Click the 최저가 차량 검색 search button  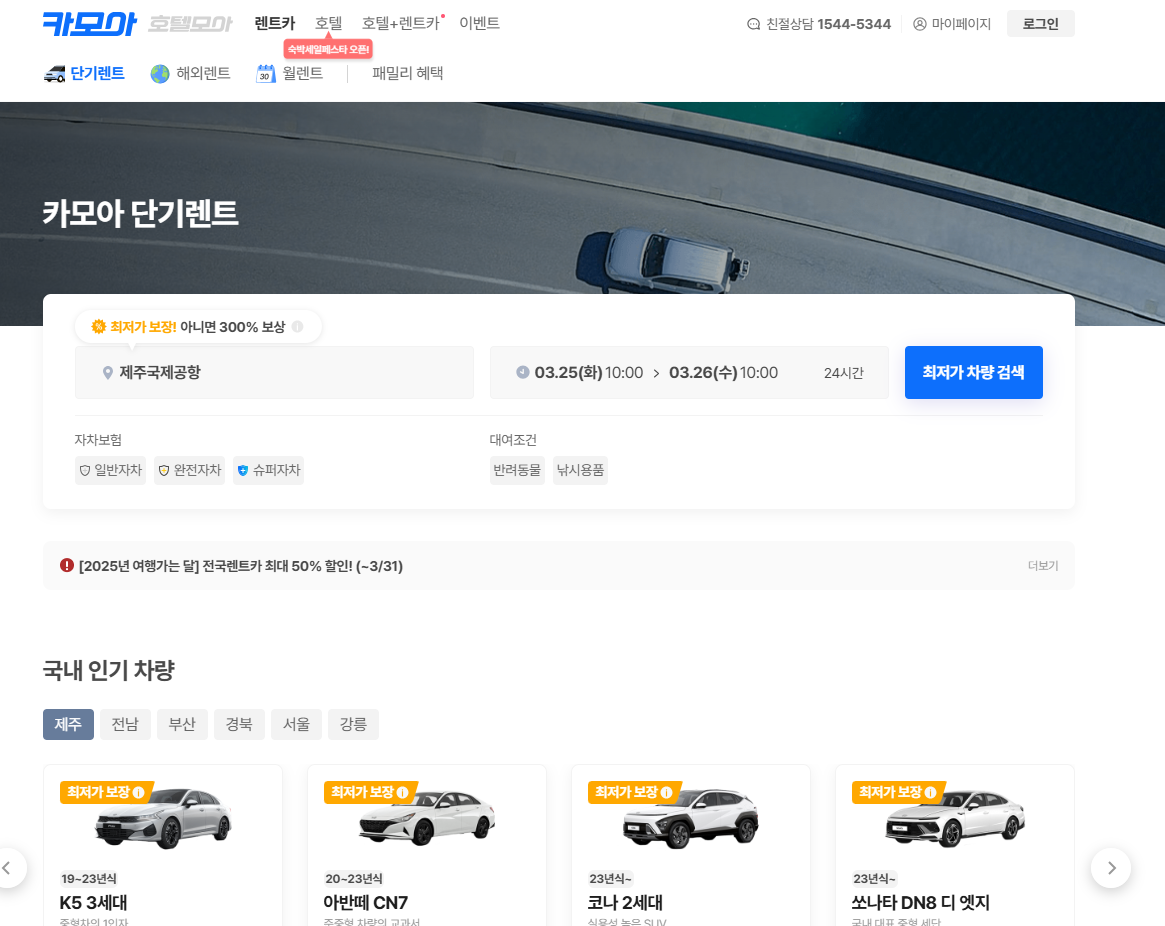pyautogui.click(x=973, y=372)
